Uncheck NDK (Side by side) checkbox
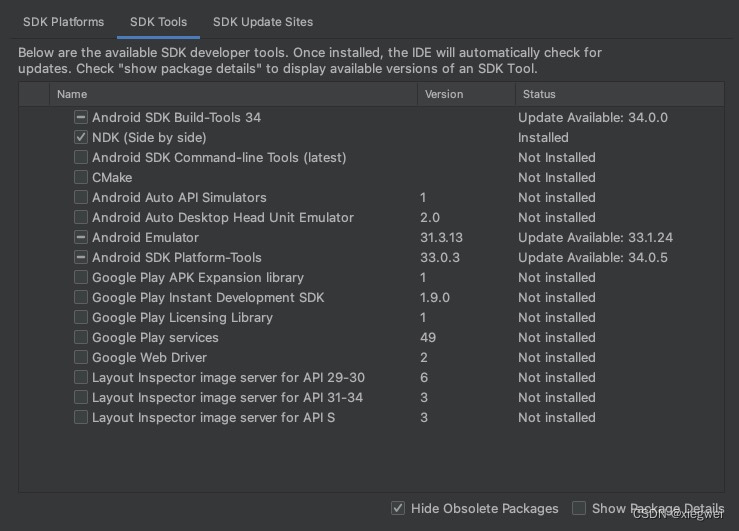739x531 pixels. (x=81, y=137)
